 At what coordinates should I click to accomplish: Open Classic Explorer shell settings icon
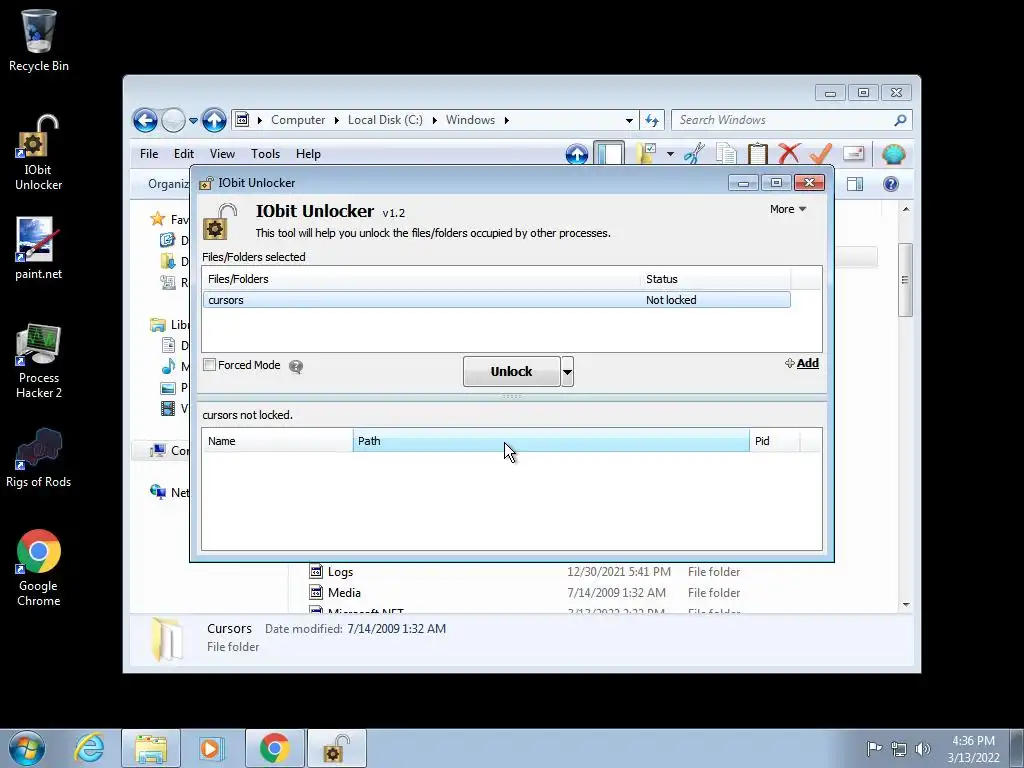coord(893,154)
